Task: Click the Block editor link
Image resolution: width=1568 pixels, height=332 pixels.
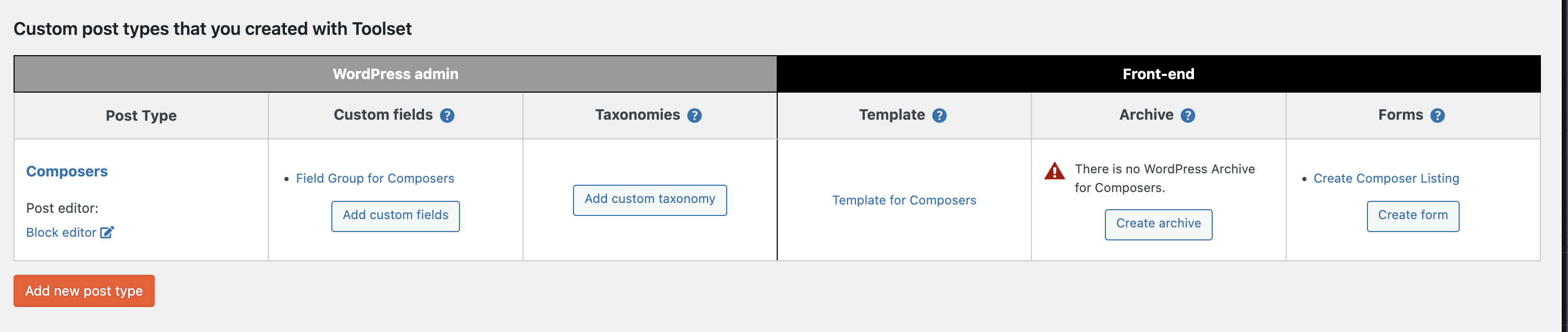Action: click(61, 232)
